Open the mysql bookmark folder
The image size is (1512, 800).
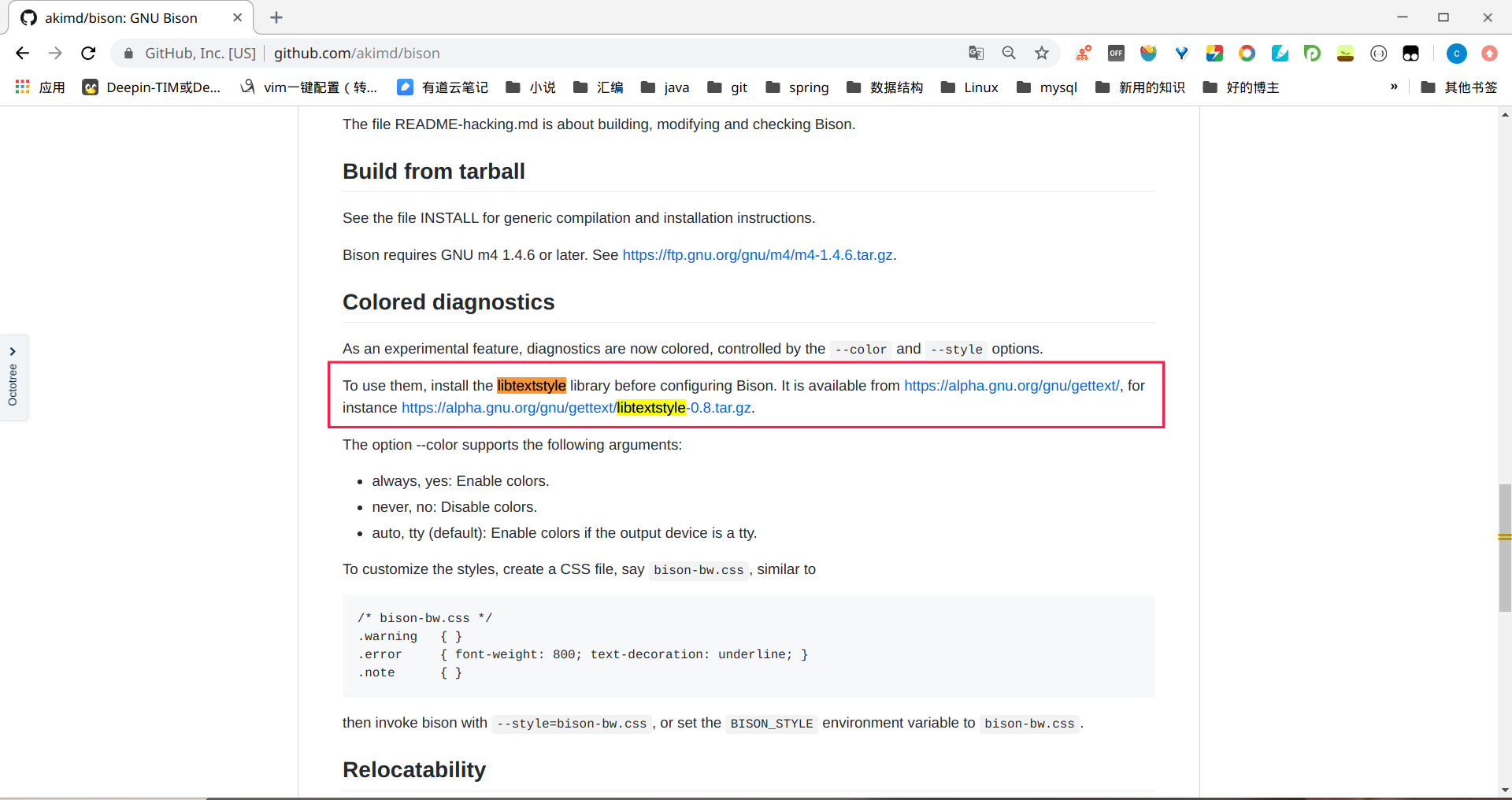(x=1047, y=87)
